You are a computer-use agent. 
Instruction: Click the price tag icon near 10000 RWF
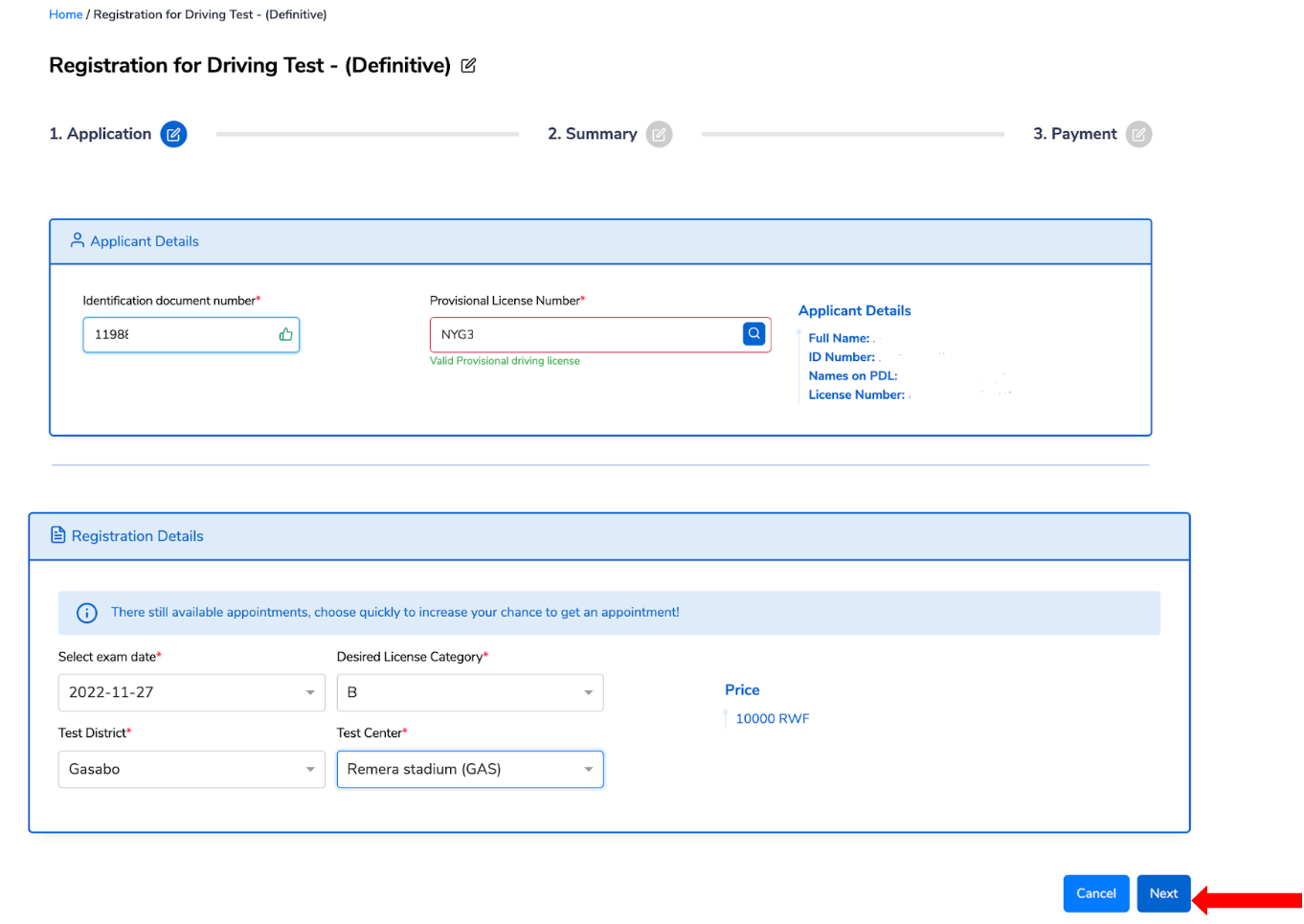tap(726, 718)
